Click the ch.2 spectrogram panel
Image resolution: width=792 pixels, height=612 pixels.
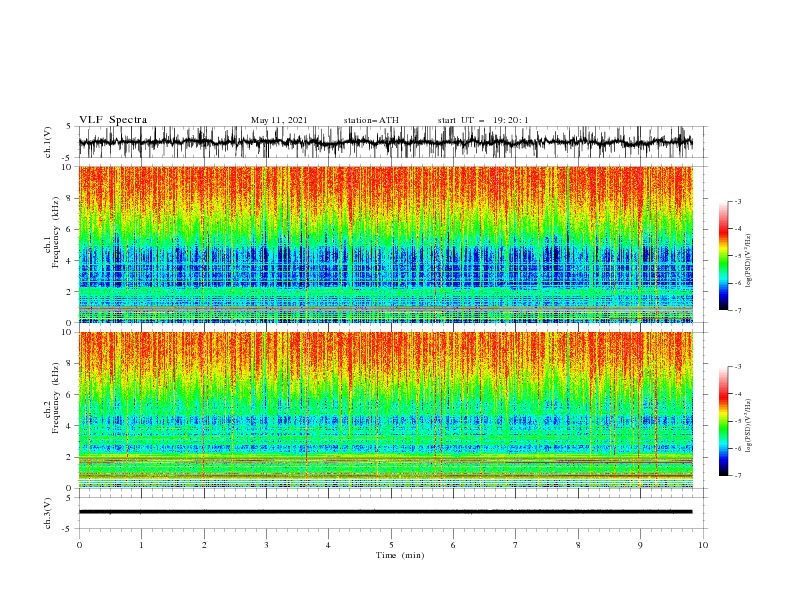coord(386,410)
